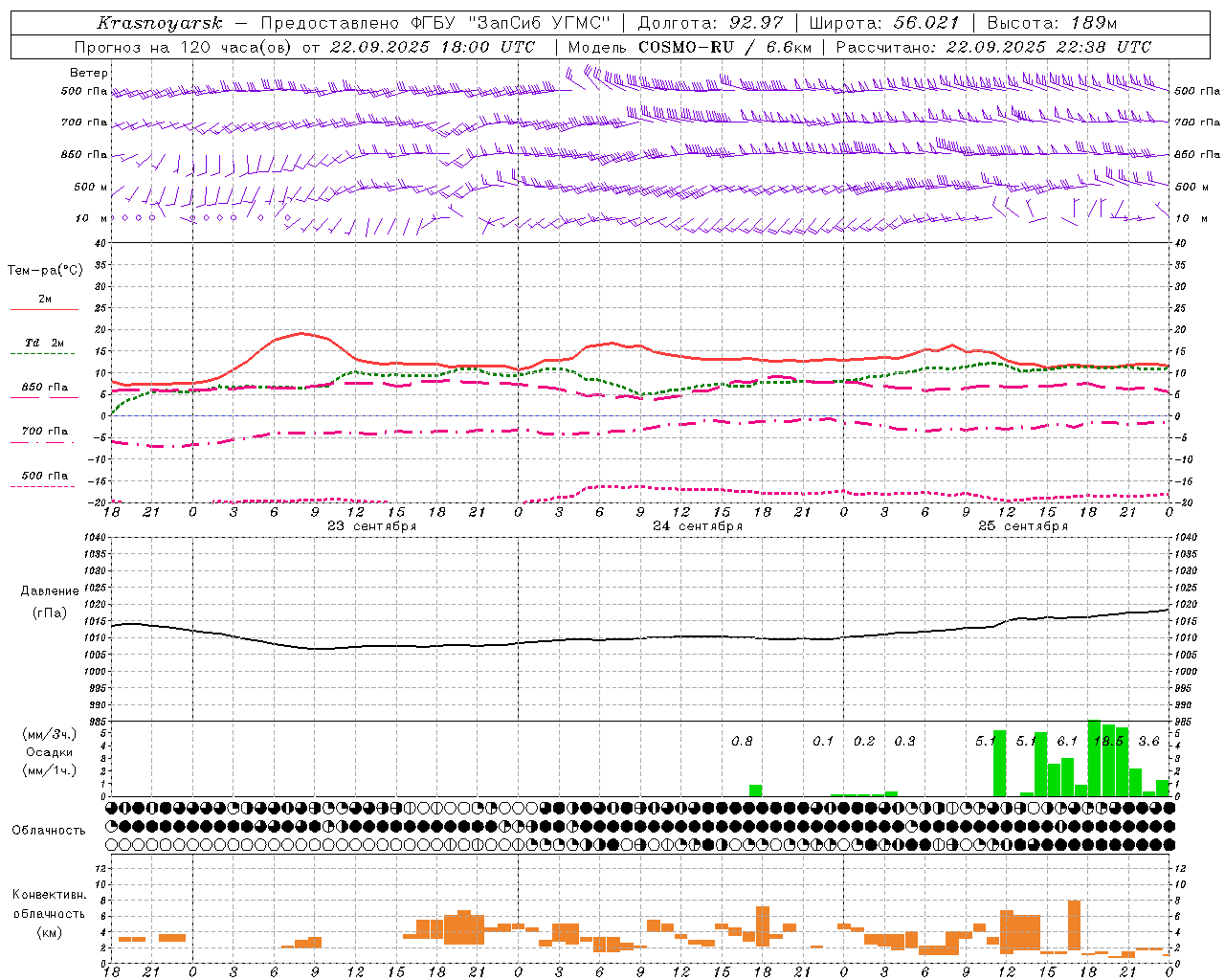This screenshot has height=980, width=1225.
Task: Click the "Осадки" precipitation label
Action: [50, 752]
